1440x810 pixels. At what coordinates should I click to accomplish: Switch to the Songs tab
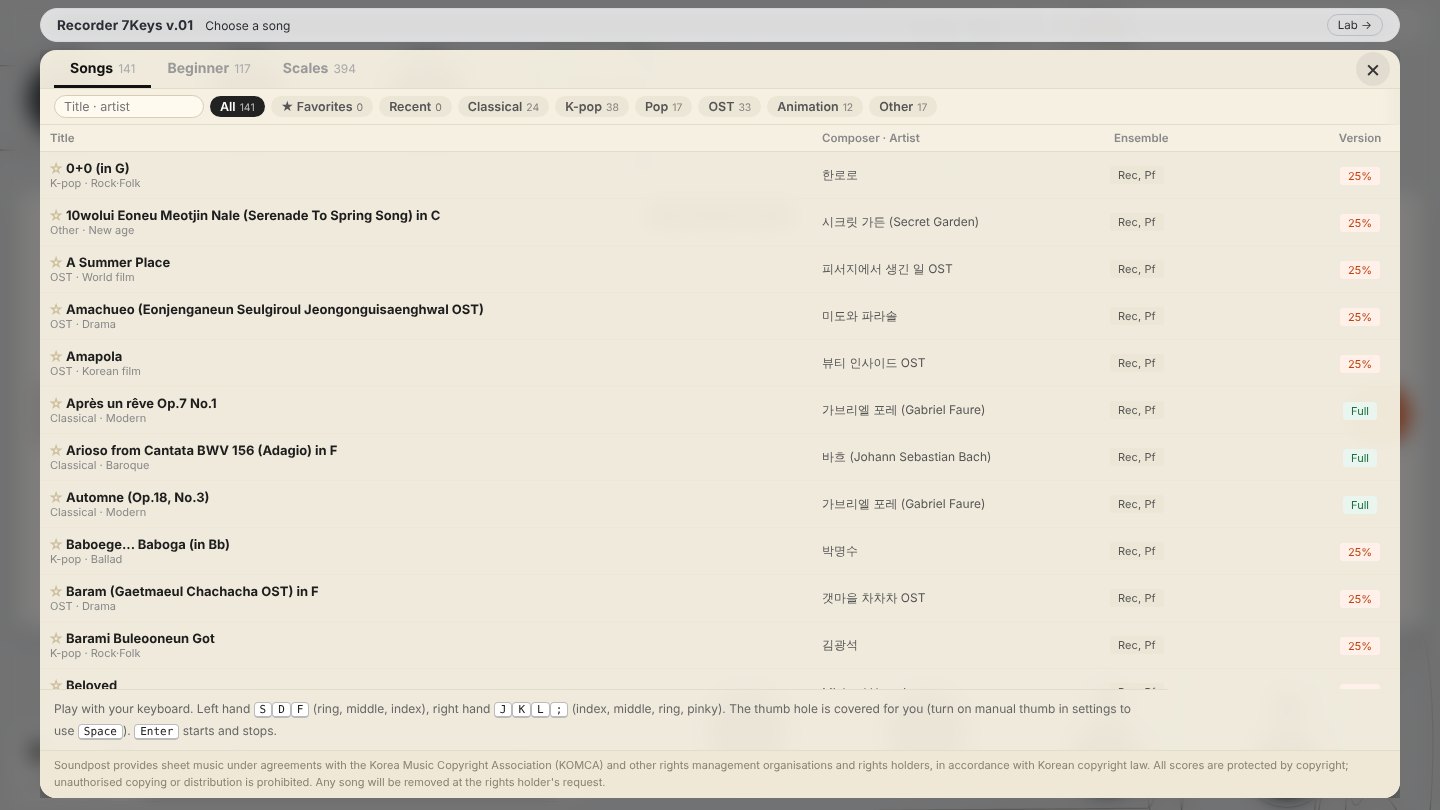pyautogui.click(x=102, y=68)
